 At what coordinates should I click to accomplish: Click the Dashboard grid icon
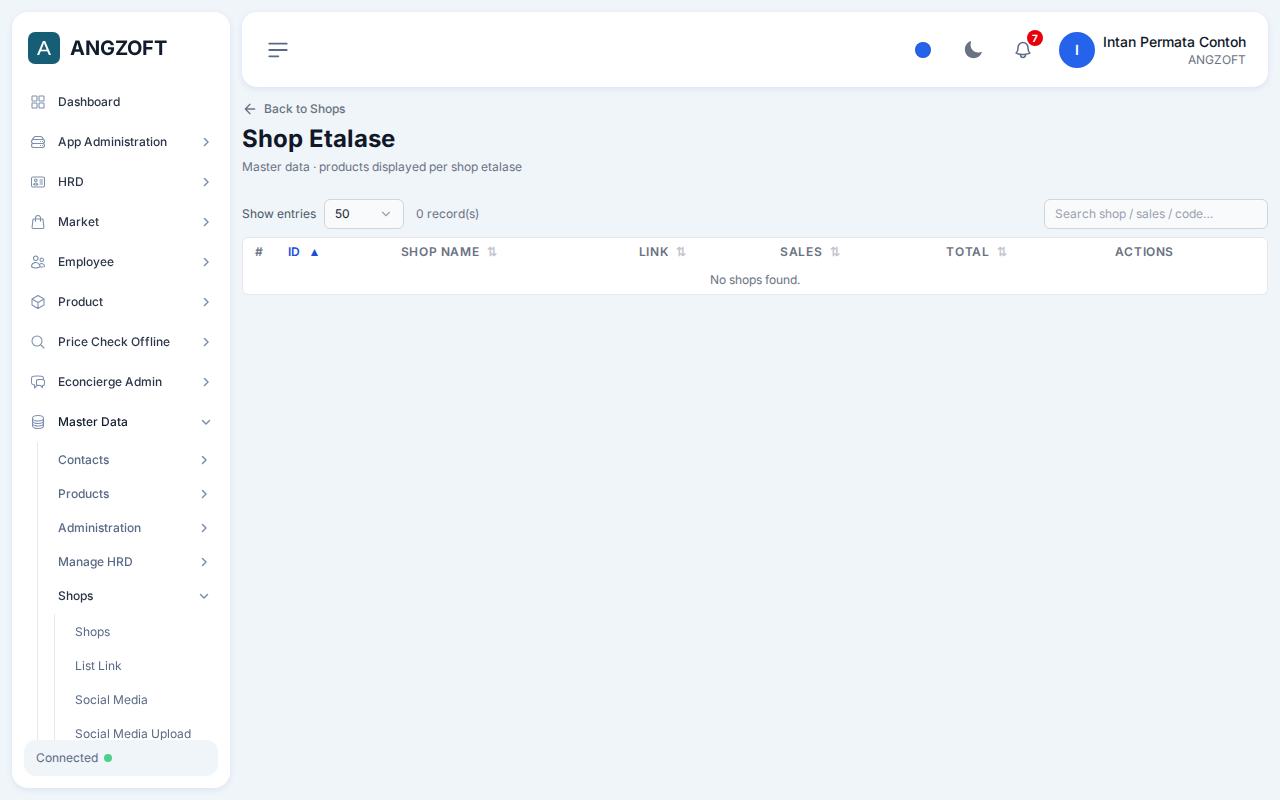tap(38, 102)
